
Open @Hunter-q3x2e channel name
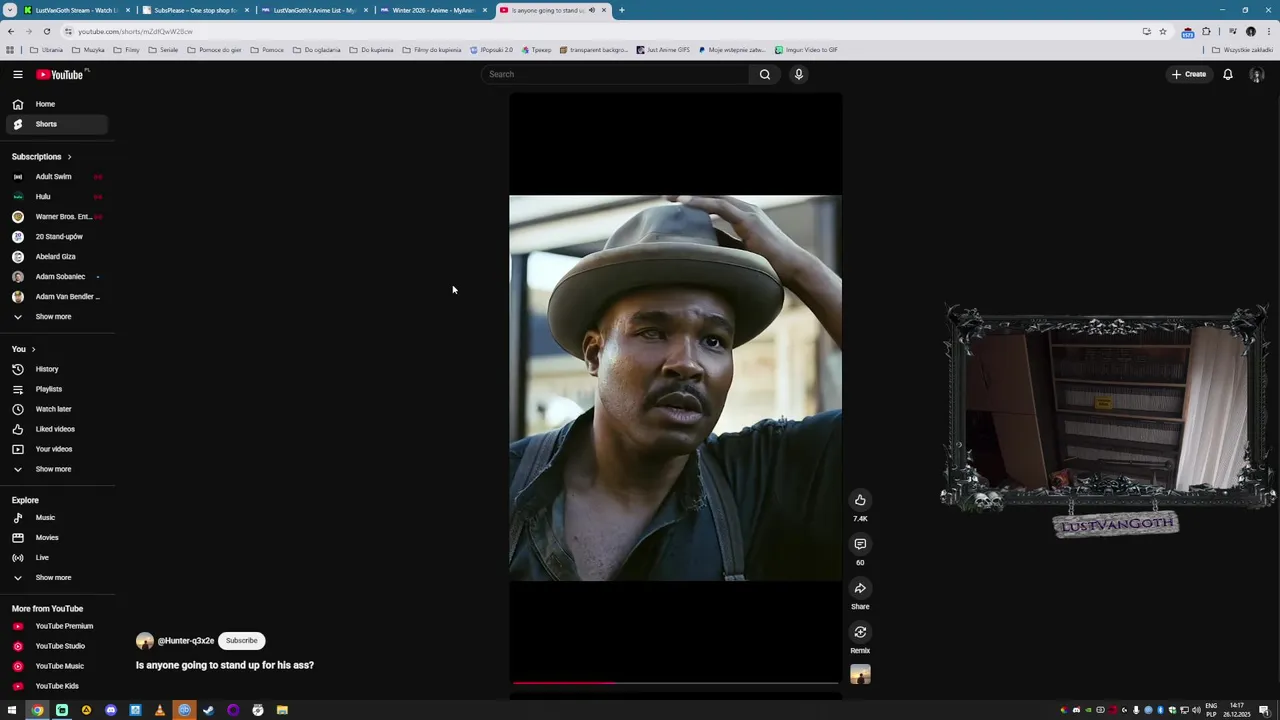186,641
